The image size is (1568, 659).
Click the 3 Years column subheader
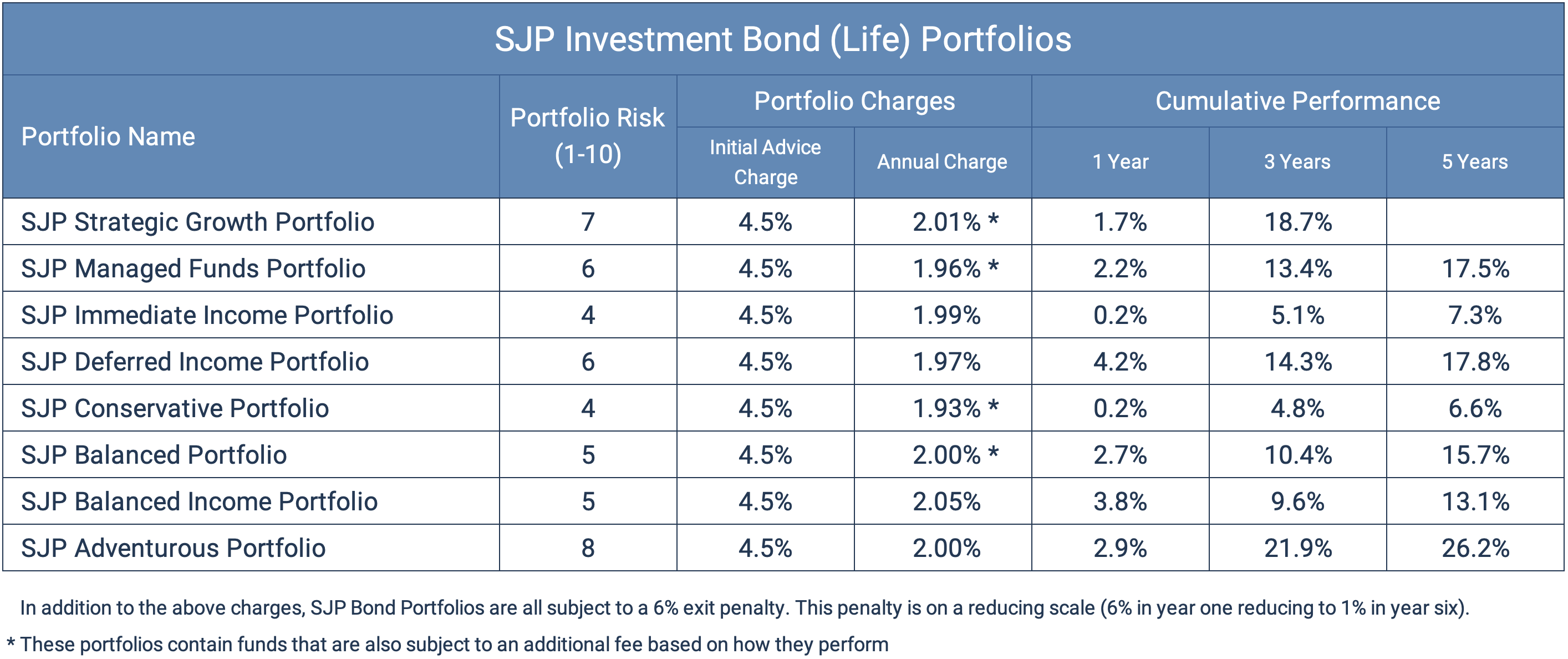coord(1297,162)
